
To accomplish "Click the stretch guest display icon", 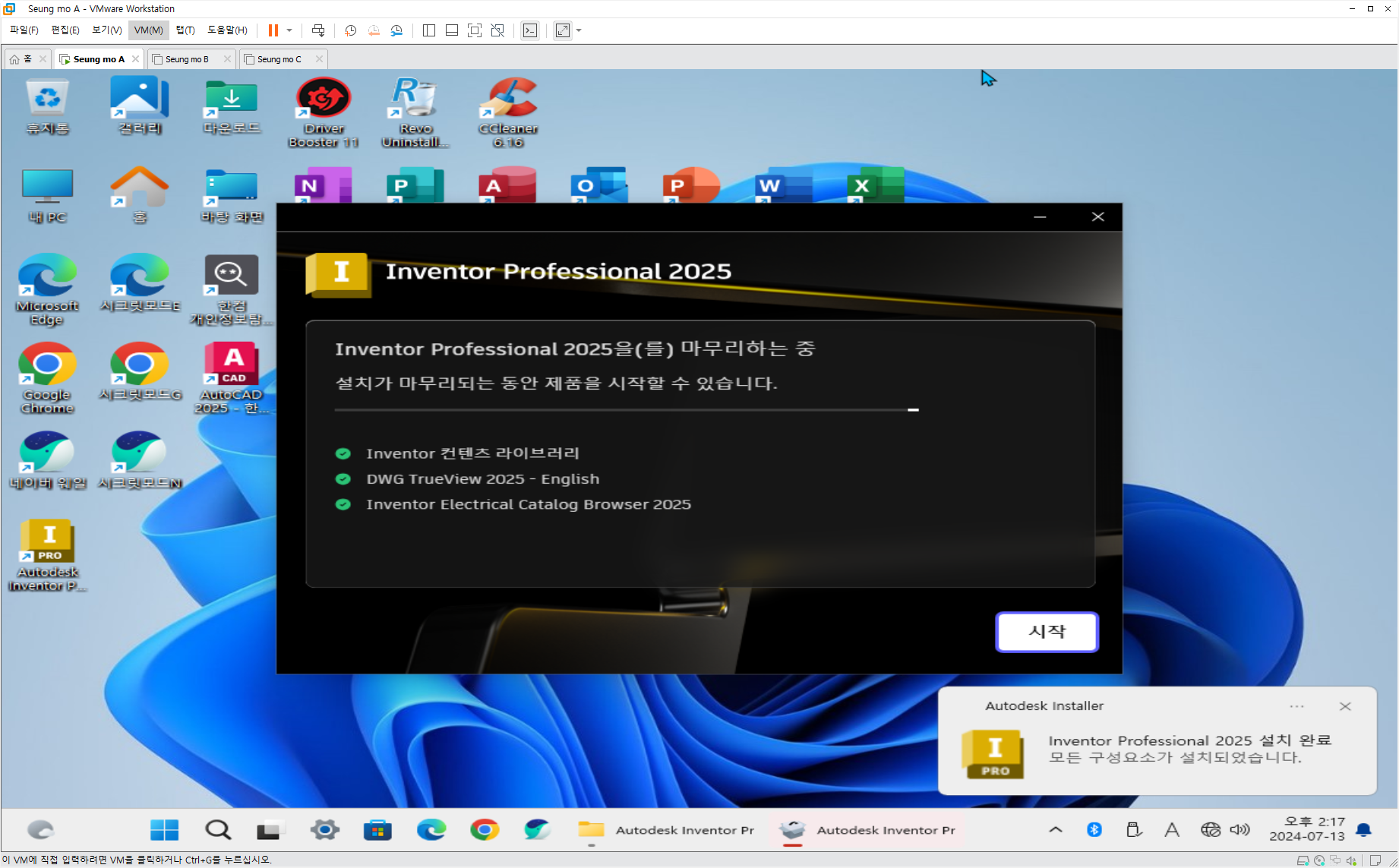I will 563,30.
